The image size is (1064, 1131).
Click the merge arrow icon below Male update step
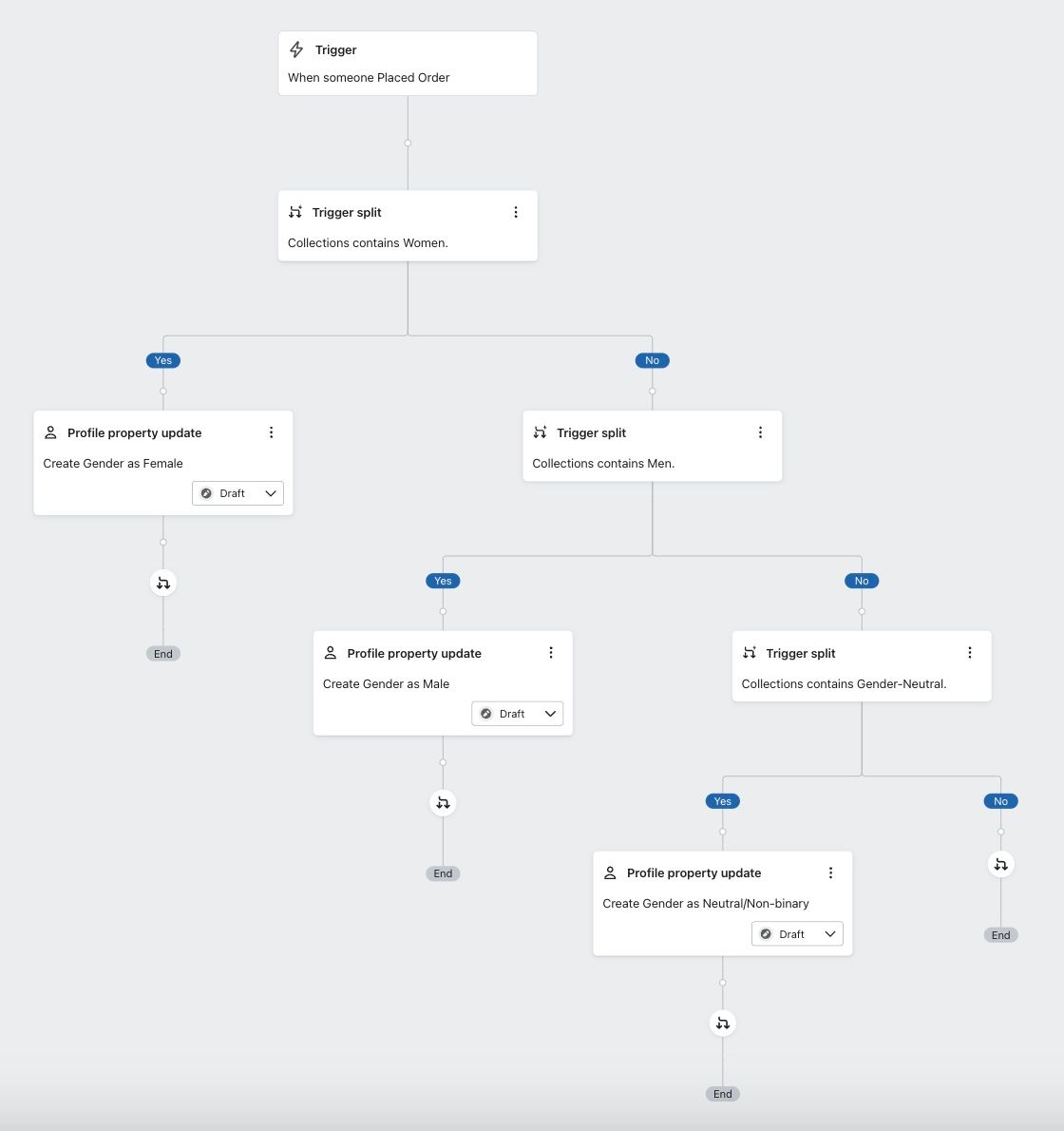[443, 802]
